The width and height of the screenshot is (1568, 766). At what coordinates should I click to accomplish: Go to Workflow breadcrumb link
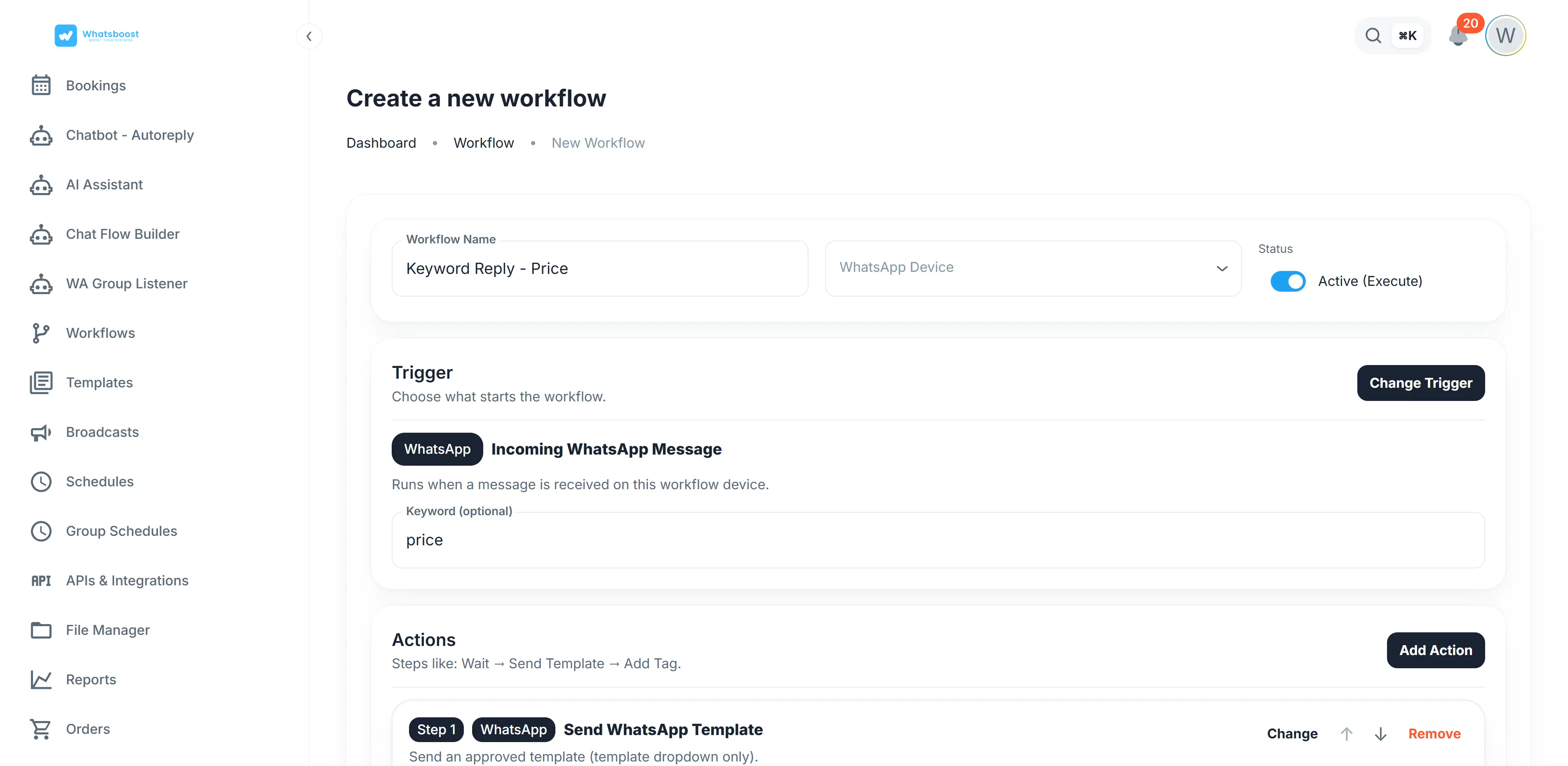click(483, 143)
